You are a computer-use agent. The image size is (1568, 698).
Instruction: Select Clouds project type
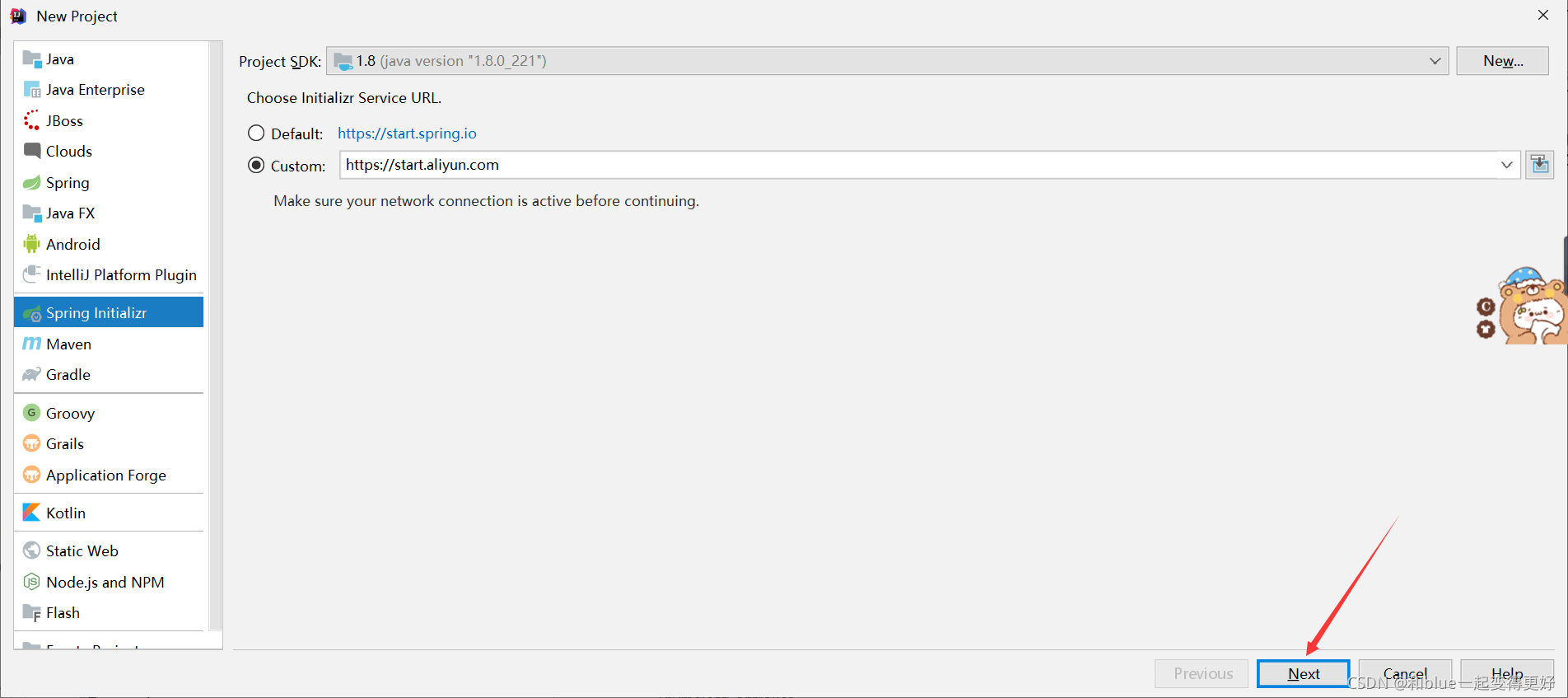point(109,152)
